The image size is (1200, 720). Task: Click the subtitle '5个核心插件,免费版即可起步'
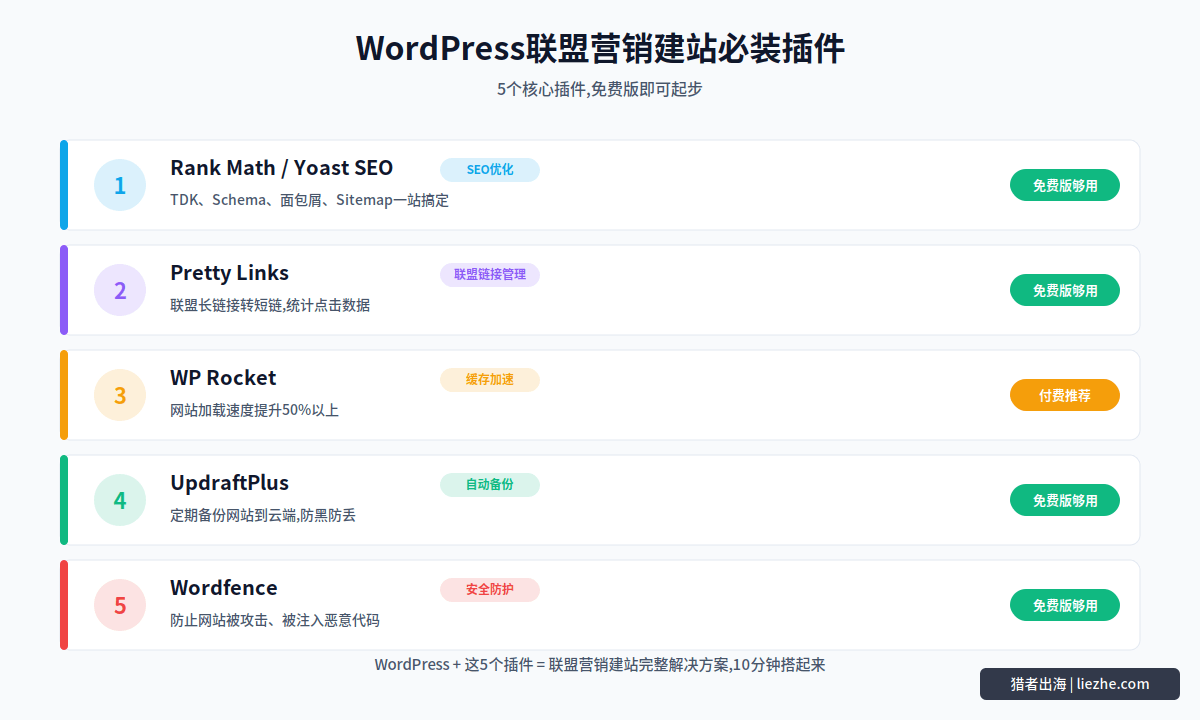[x=600, y=89]
